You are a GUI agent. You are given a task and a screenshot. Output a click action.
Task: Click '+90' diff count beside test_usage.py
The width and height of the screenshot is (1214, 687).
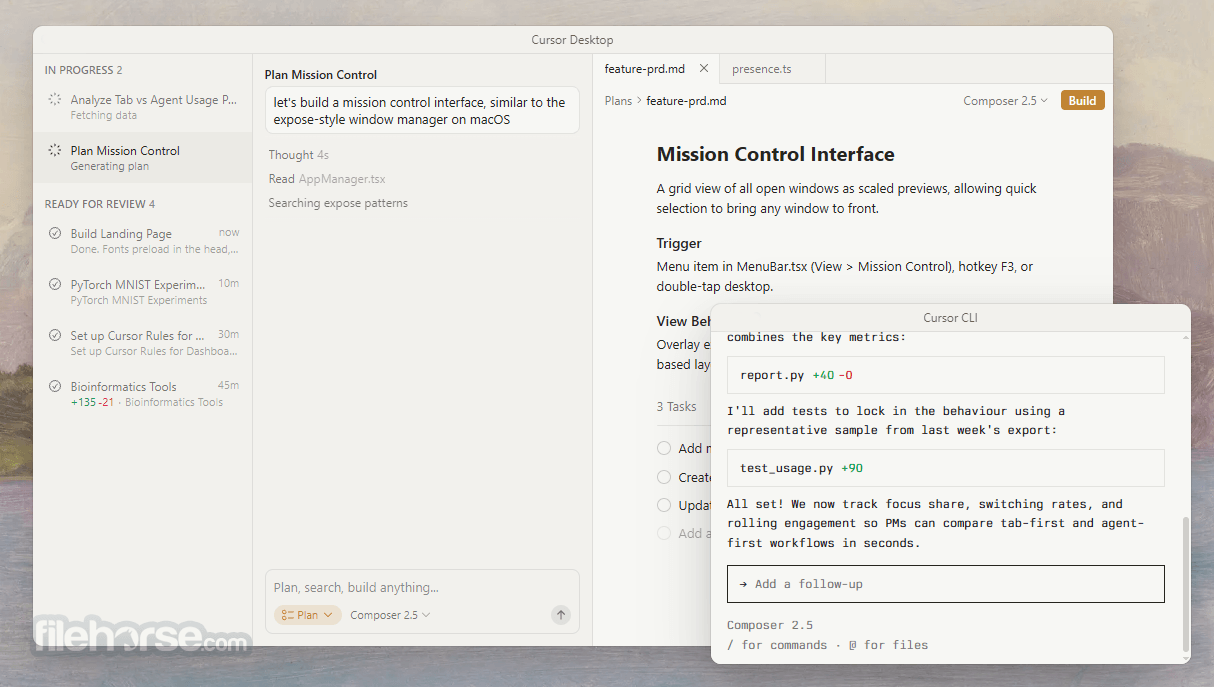click(852, 468)
